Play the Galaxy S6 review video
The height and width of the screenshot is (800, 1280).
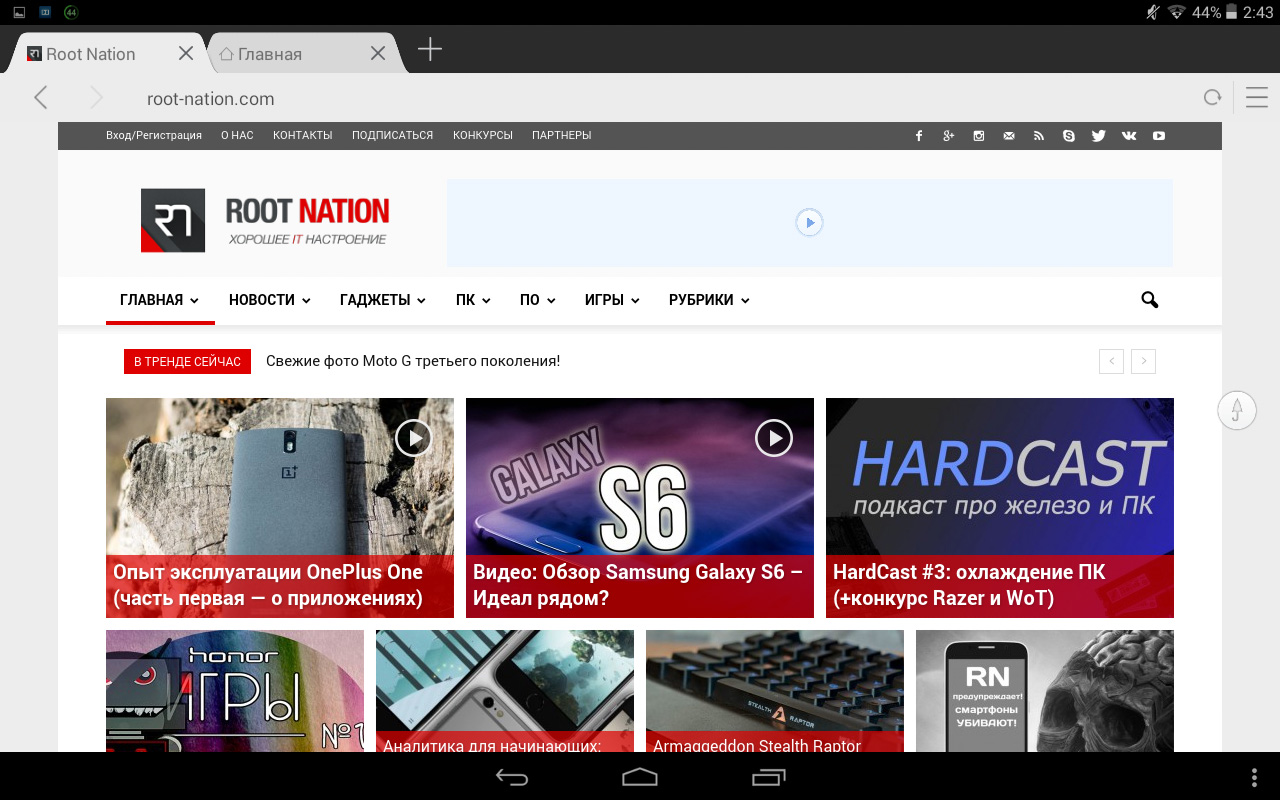tap(773, 437)
